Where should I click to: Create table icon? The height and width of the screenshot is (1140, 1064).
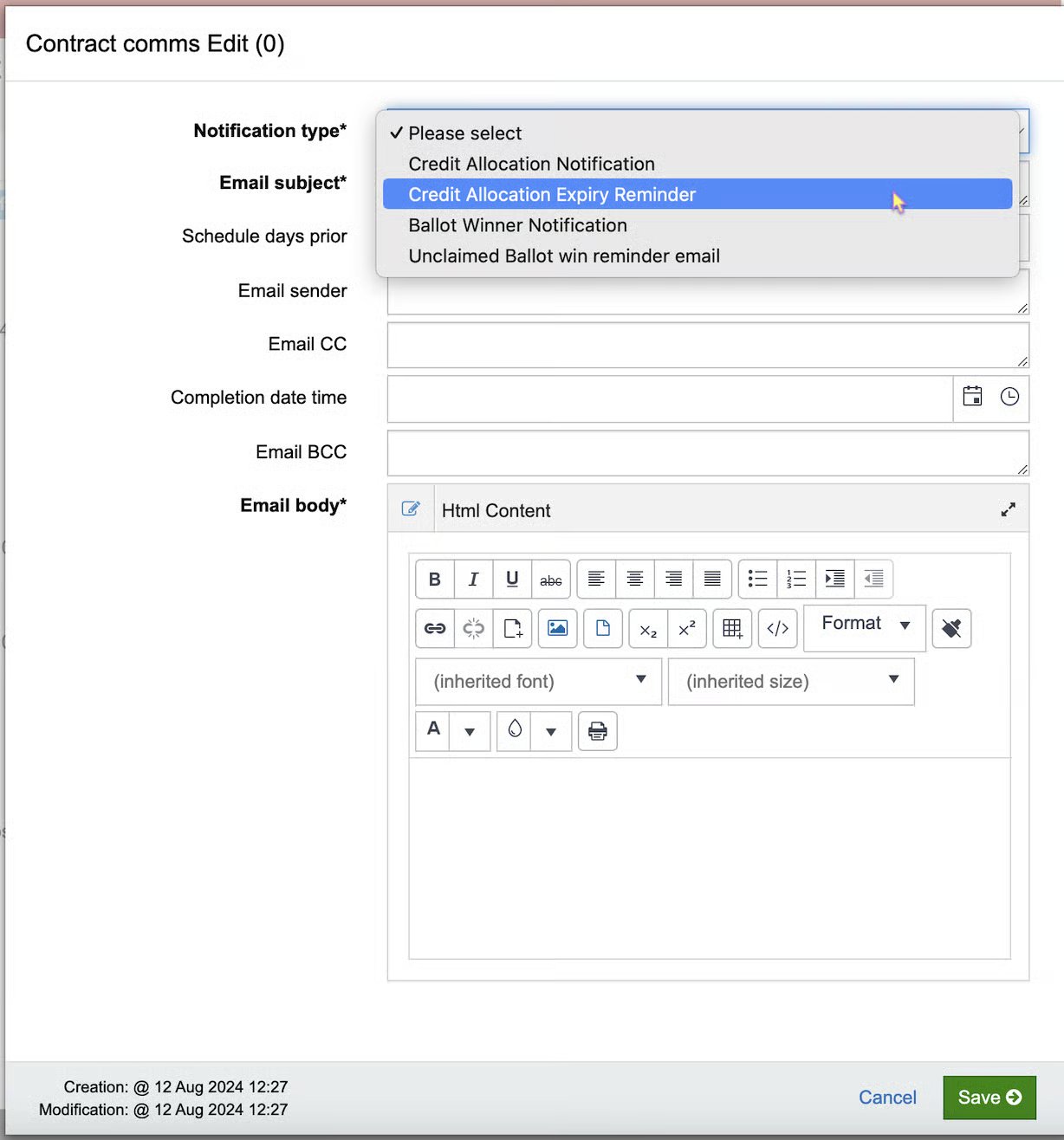[732, 628]
